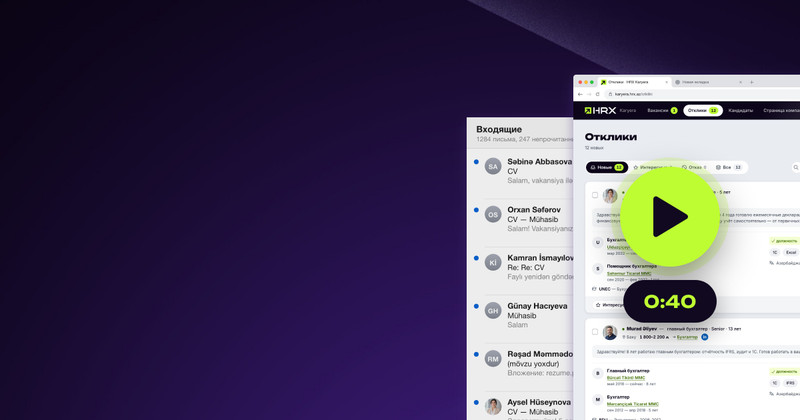Tick the first candidate's checkbox
Image resolution: width=800 pixels, height=420 pixels.
(595, 195)
